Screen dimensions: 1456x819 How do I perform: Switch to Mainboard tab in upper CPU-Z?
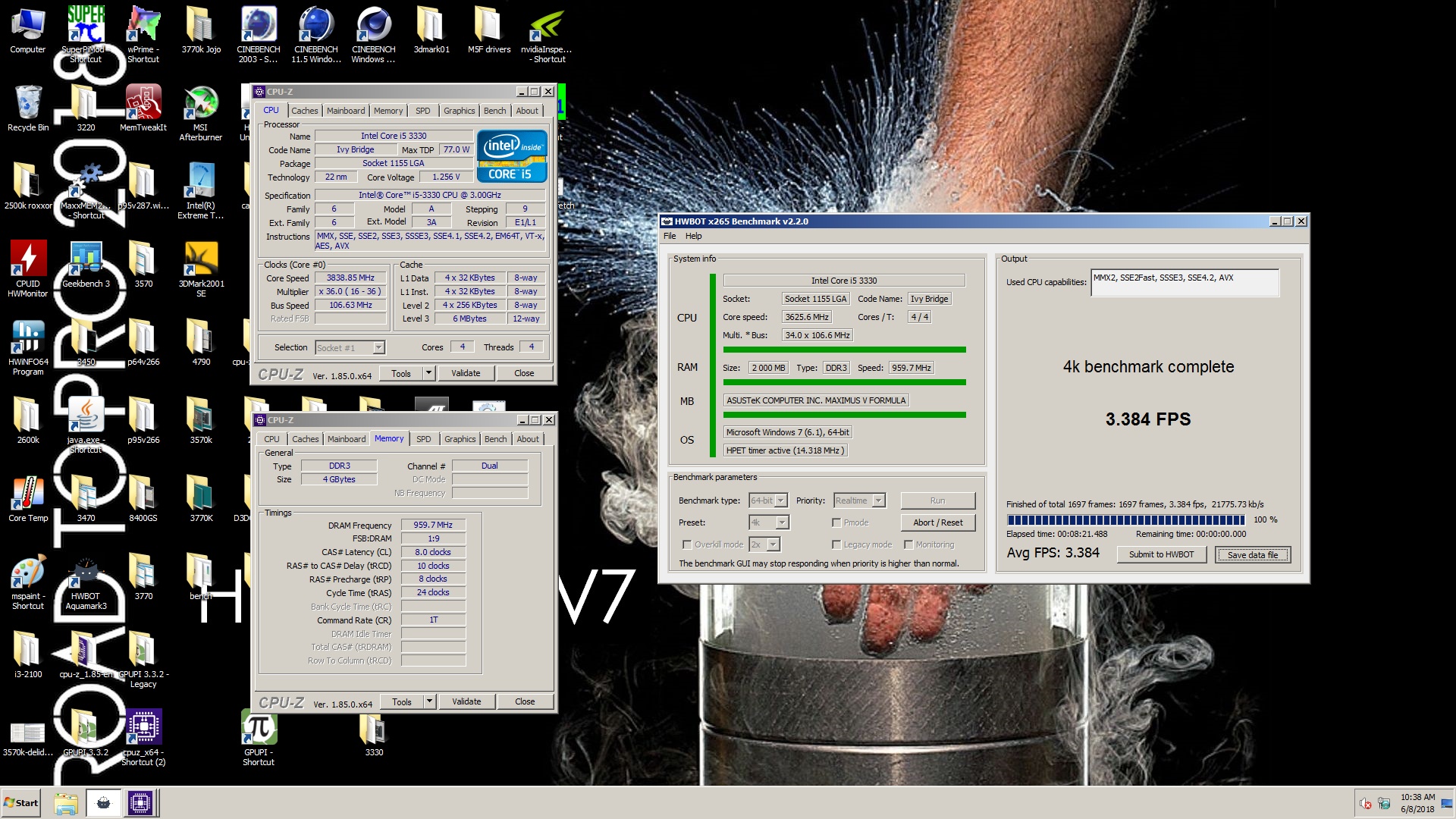coord(346,111)
